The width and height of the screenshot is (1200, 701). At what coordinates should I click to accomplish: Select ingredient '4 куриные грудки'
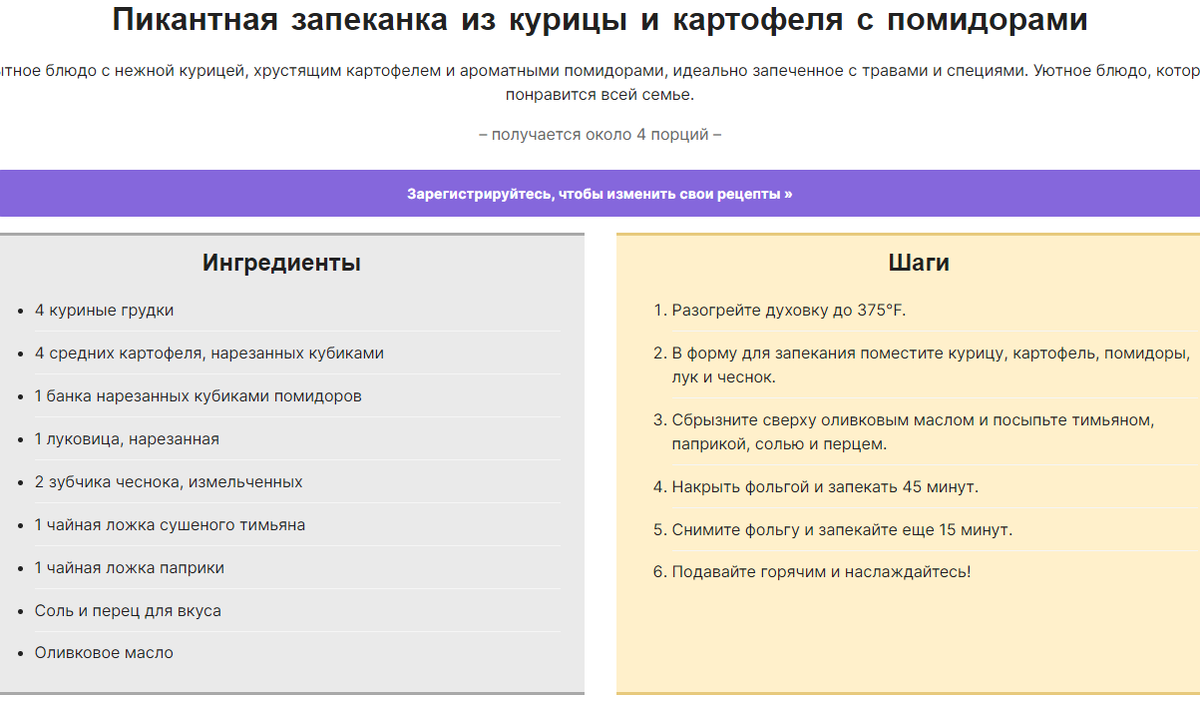[103, 310]
